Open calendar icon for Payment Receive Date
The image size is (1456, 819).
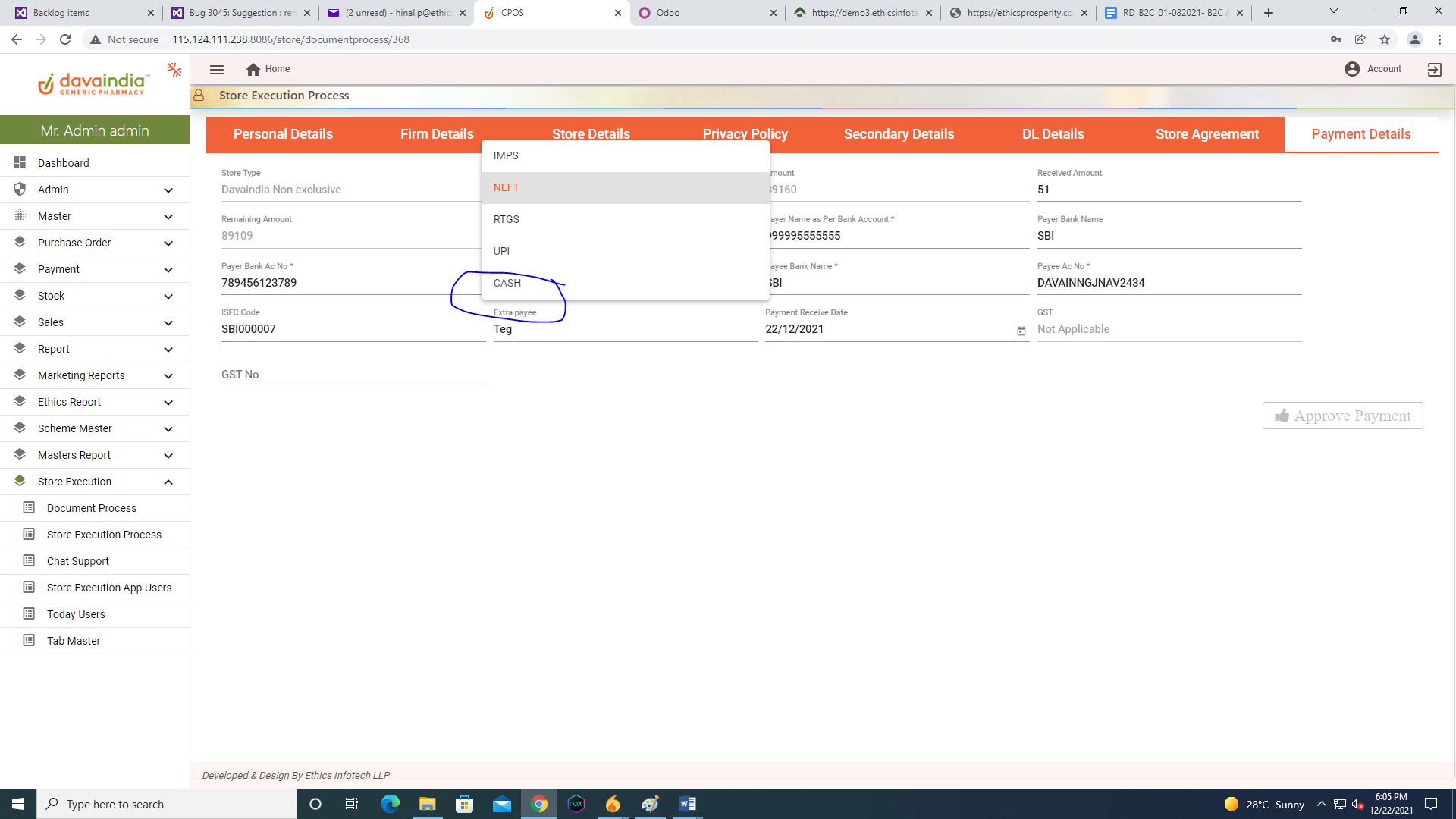click(1021, 331)
